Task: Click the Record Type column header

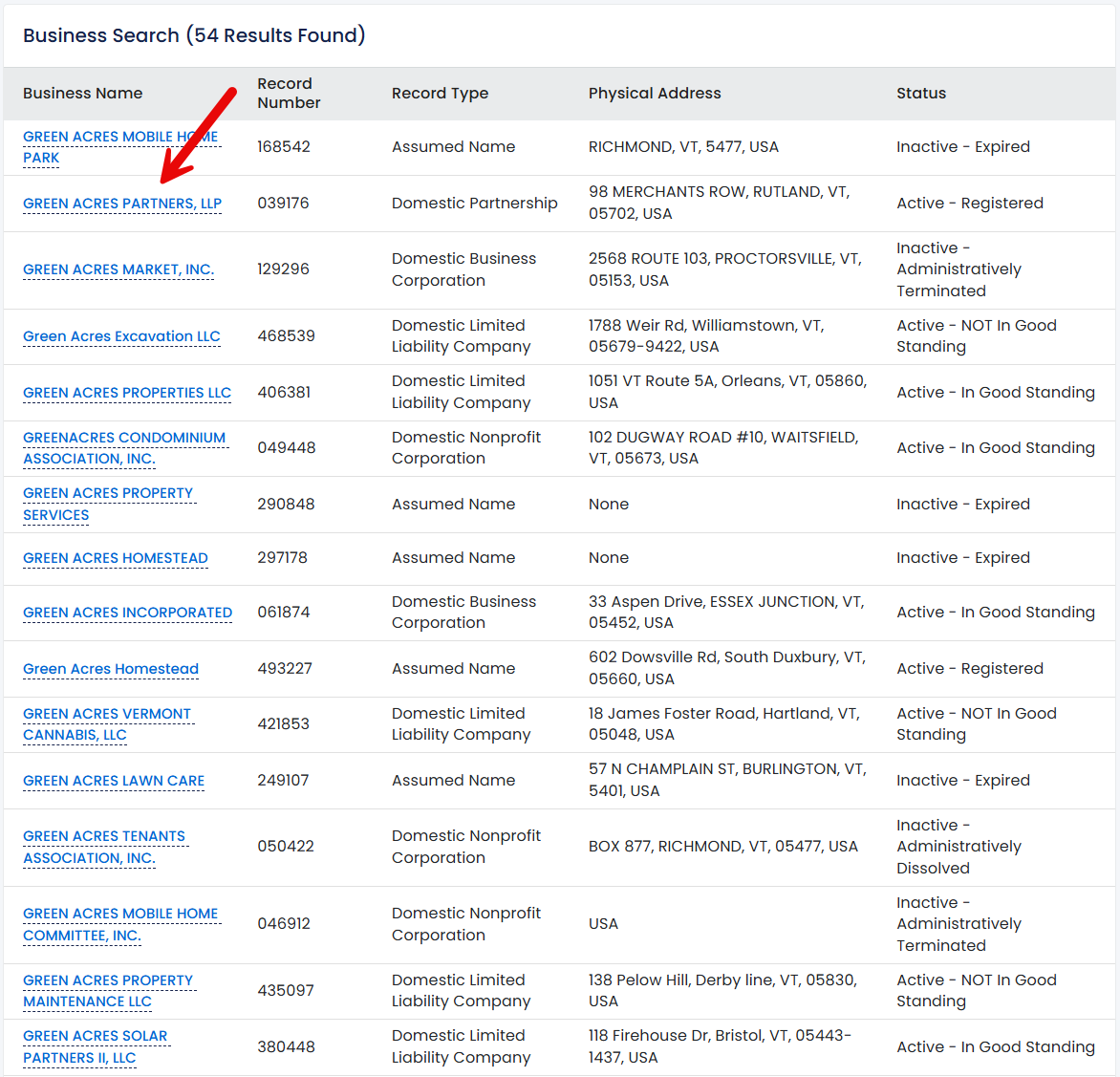Action: coord(440,93)
